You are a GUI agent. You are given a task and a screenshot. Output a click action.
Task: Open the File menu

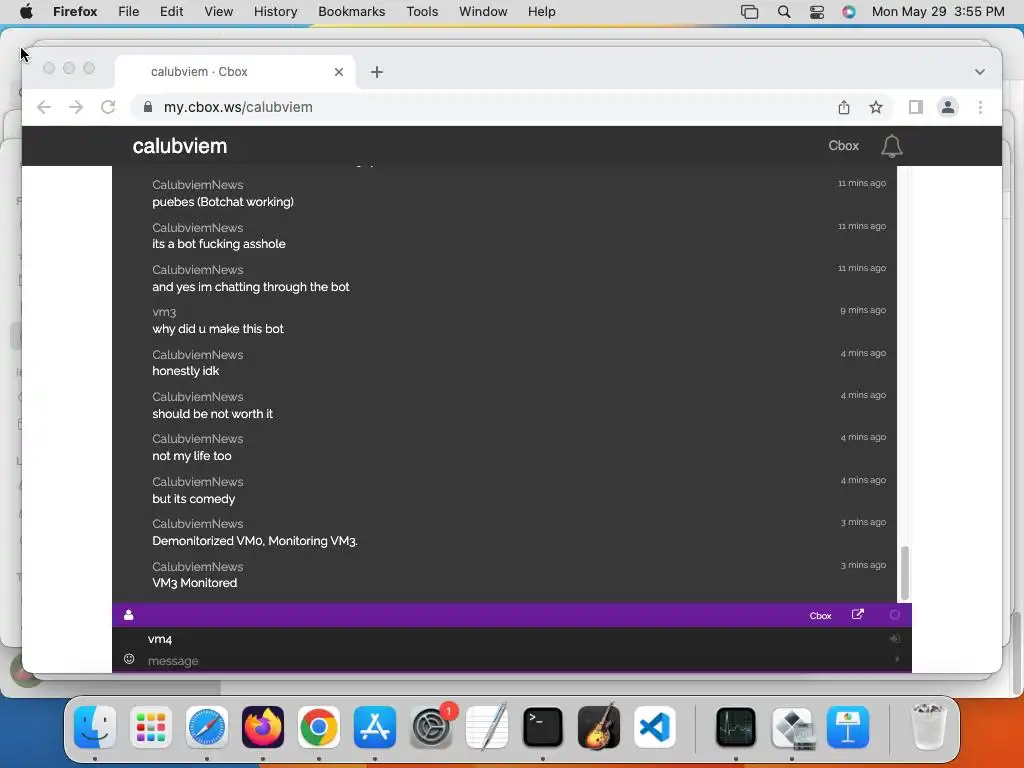pos(129,12)
